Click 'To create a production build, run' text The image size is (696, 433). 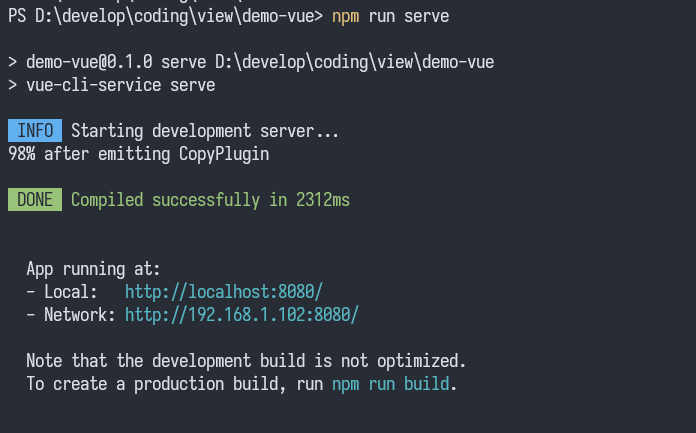click(174, 384)
